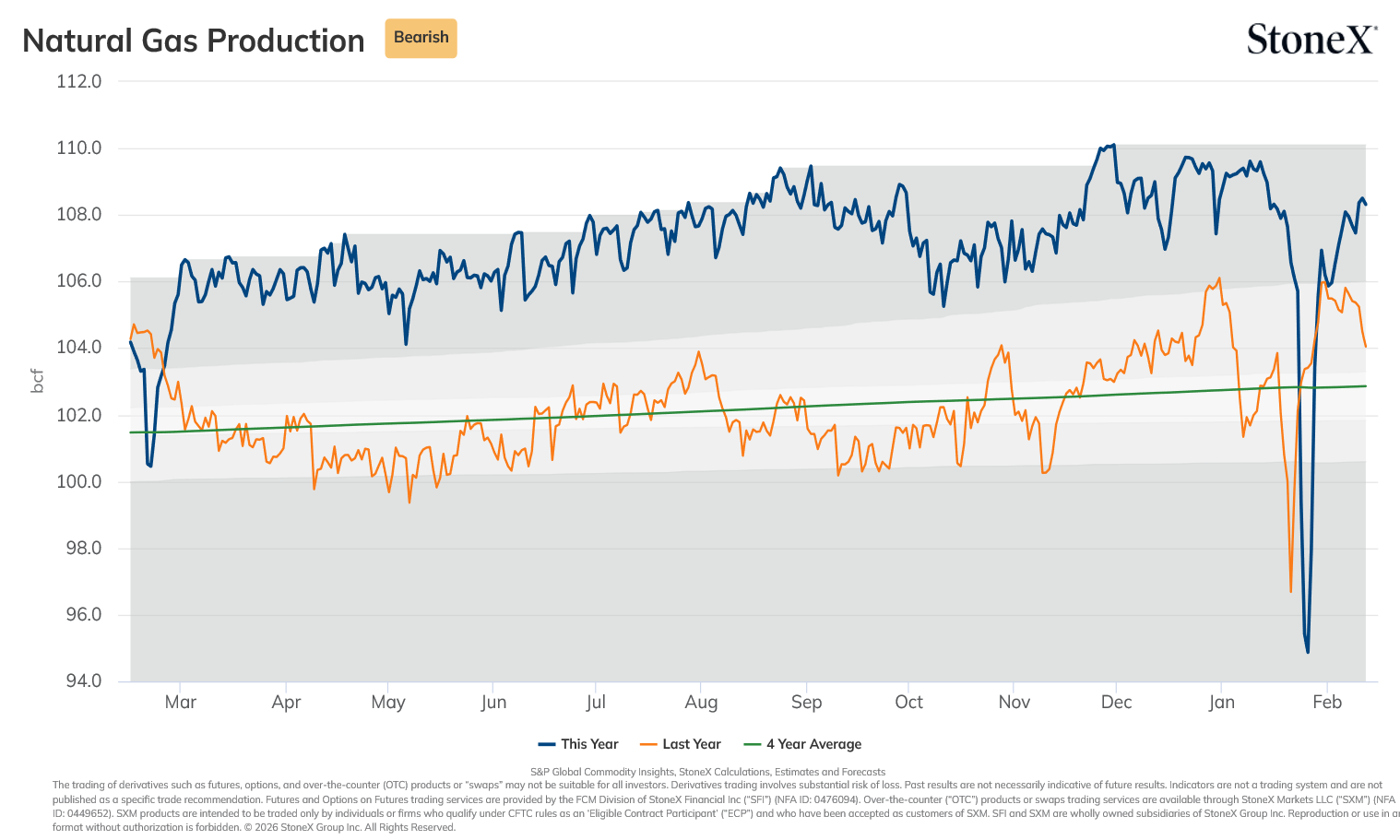The height and width of the screenshot is (840, 1400).
Task: Click the 112.0 y-axis label
Action: 79,81
